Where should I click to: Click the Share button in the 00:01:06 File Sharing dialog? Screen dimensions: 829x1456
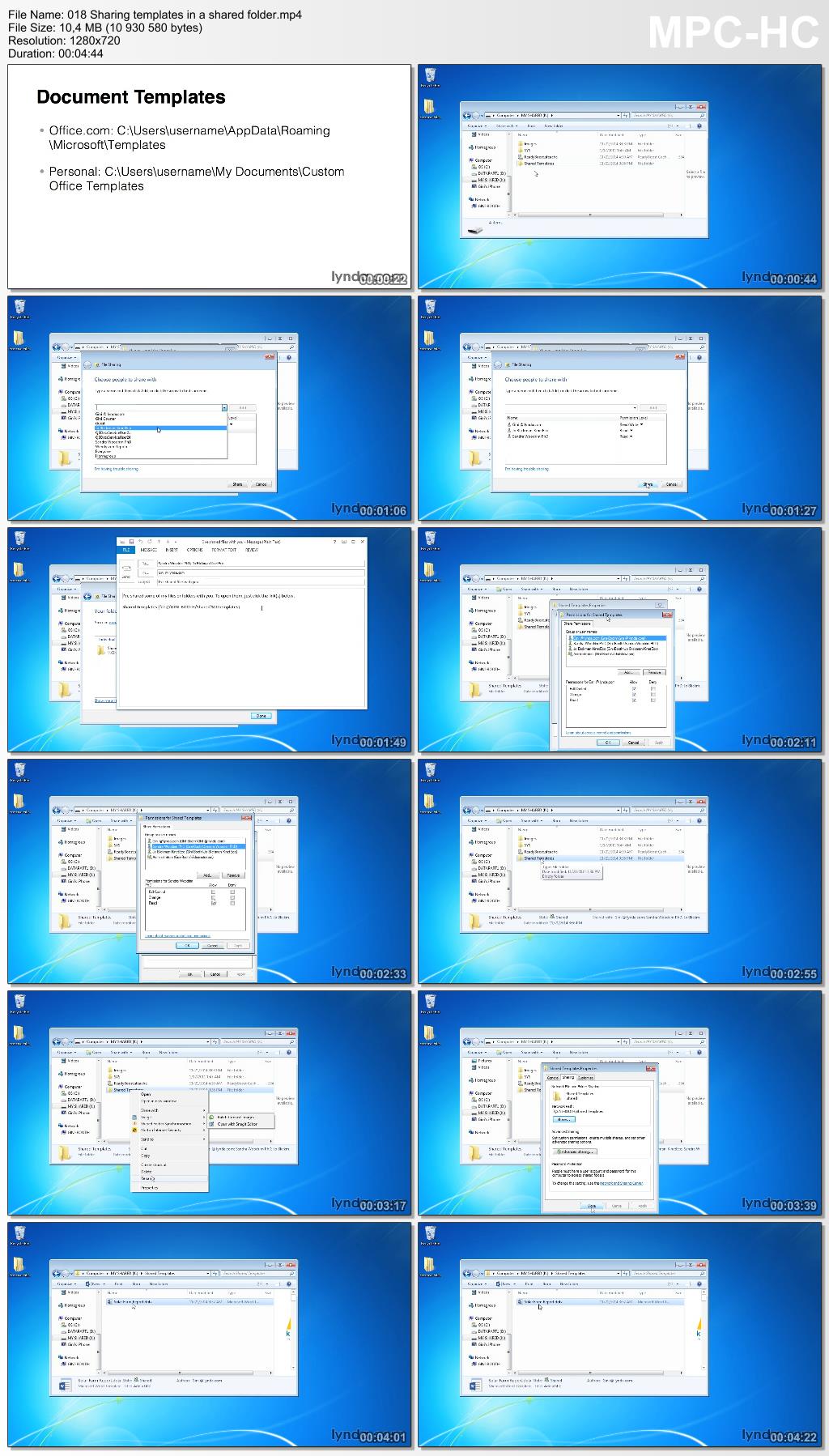[237, 484]
